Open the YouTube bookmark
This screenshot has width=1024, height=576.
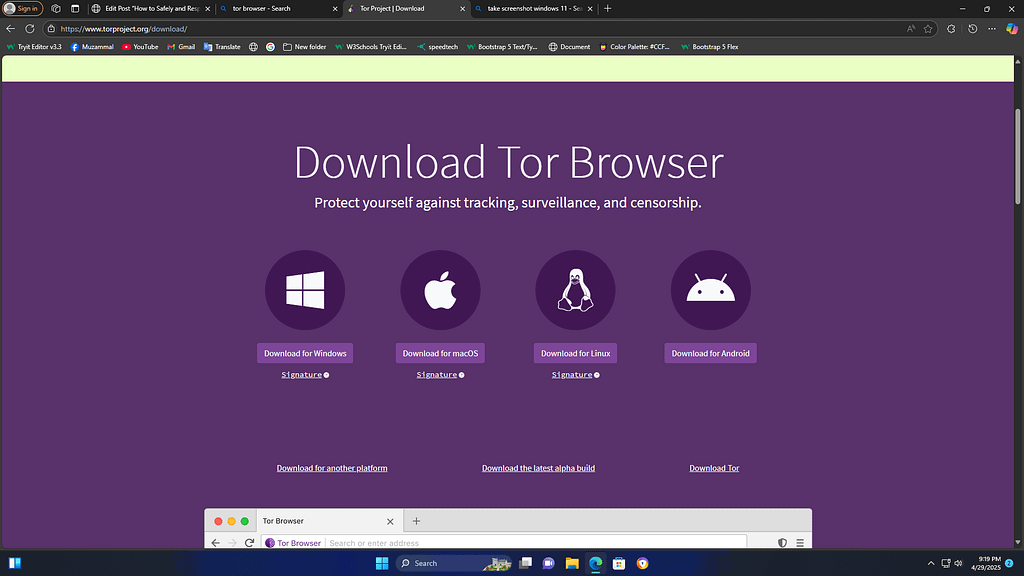point(140,47)
